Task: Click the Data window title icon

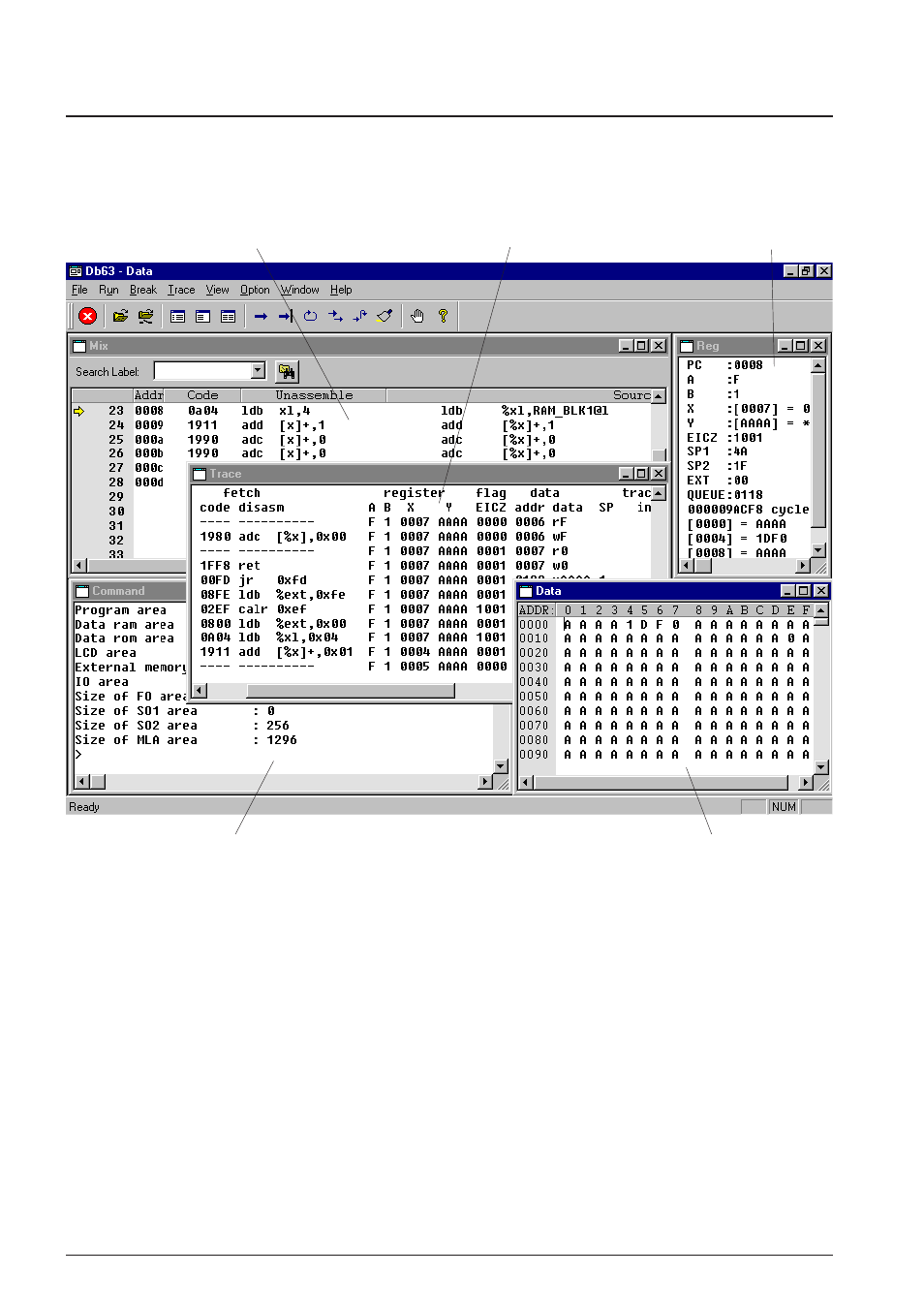Action: 526,591
